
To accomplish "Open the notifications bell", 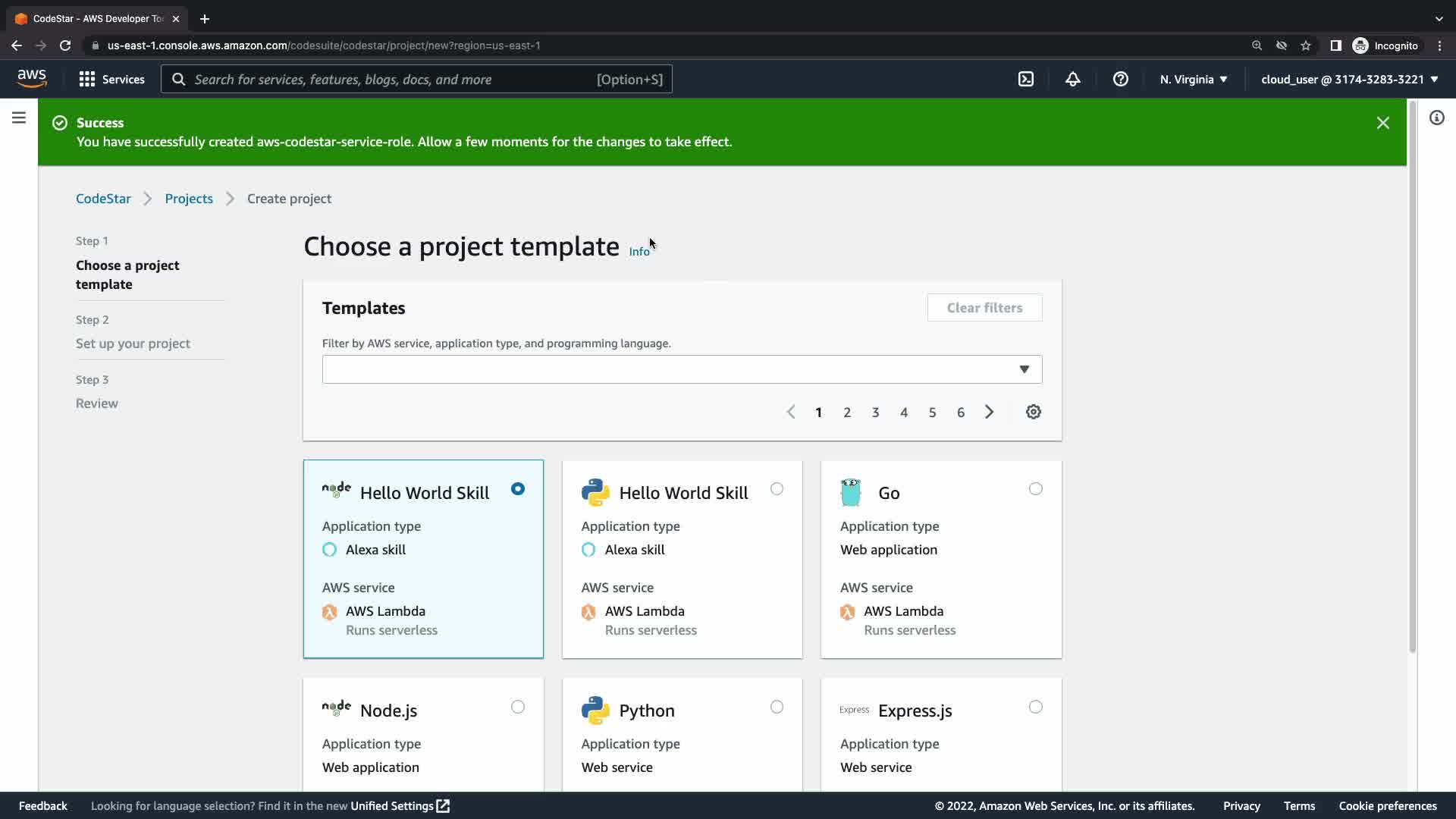I will pos(1072,79).
